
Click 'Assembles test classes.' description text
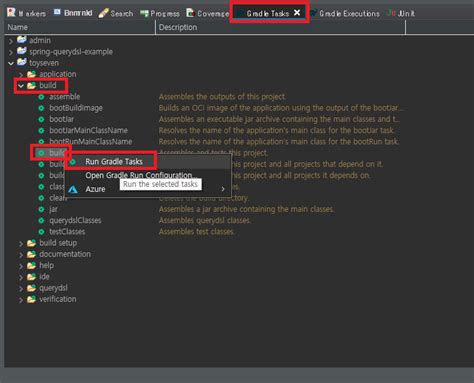point(197,232)
